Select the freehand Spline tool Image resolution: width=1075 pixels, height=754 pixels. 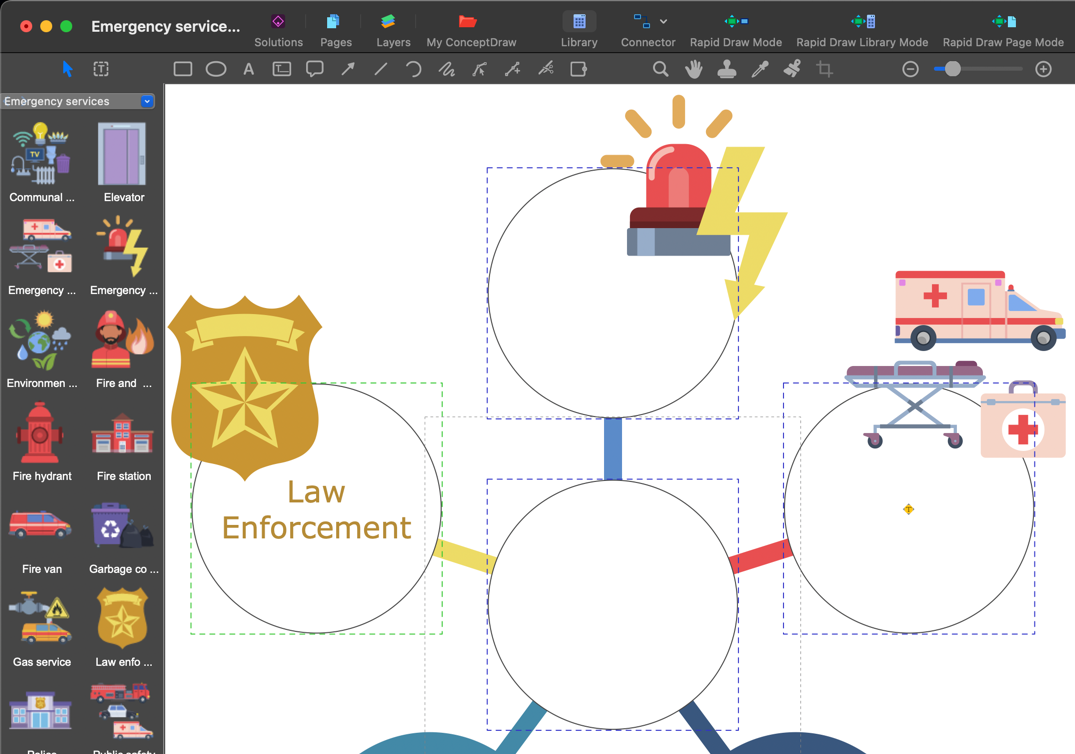446,69
